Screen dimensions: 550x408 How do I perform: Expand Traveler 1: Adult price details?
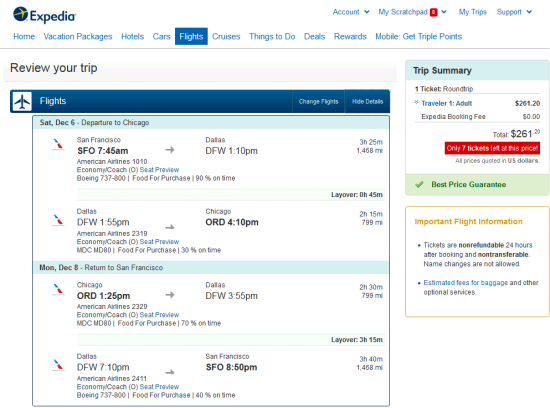(x=446, y=103)
